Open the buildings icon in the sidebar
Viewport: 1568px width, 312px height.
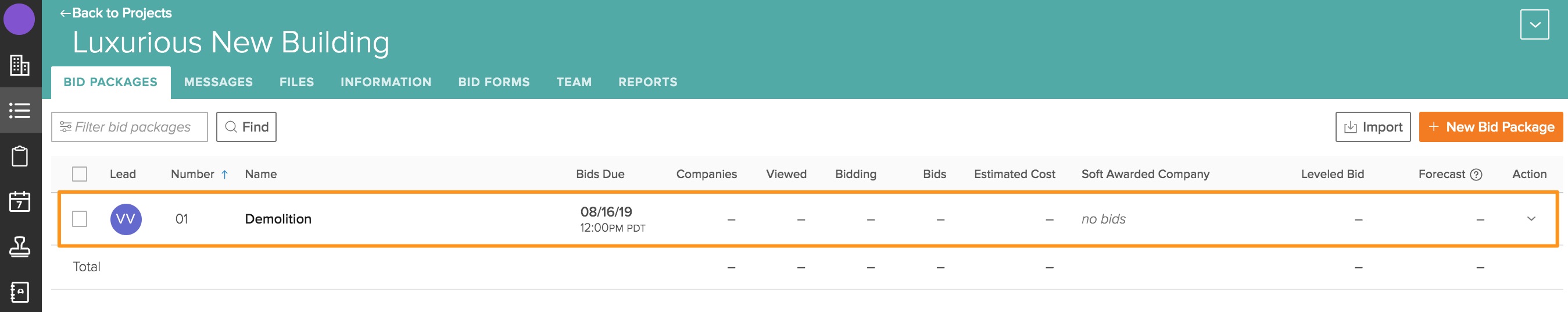click(20, 65)
